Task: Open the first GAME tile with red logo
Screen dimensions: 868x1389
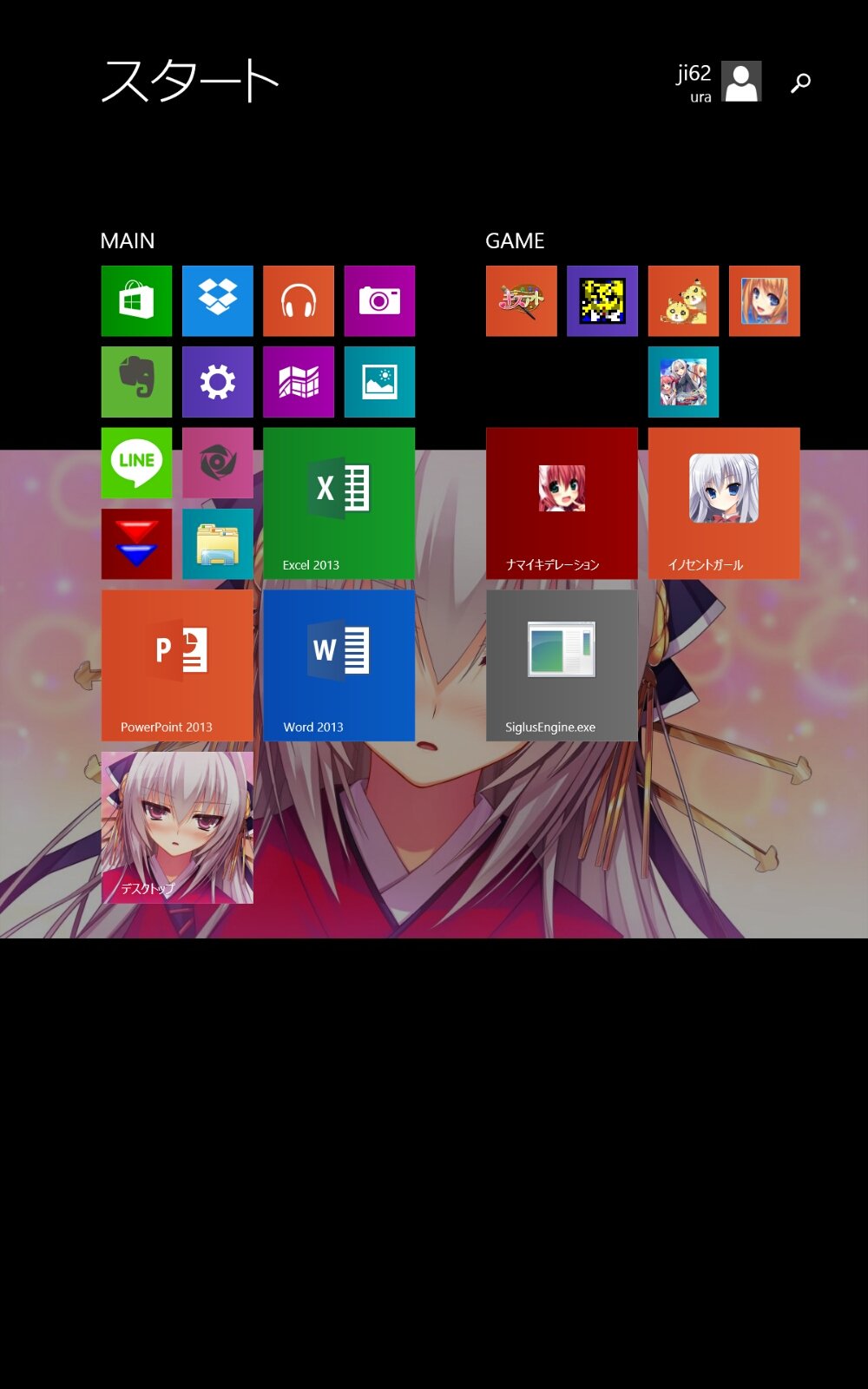Action: coord(522,301)
